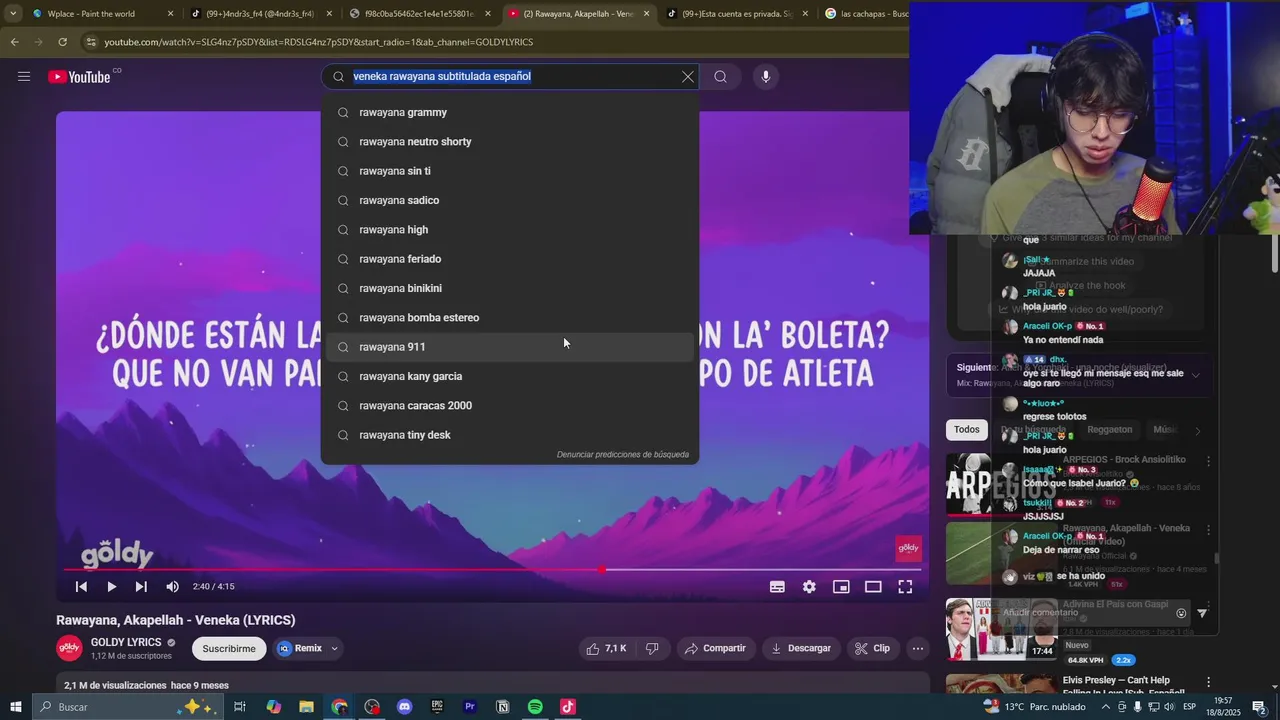Clear the search box with X icon
1280x720 pixels.
coord(688,77)
